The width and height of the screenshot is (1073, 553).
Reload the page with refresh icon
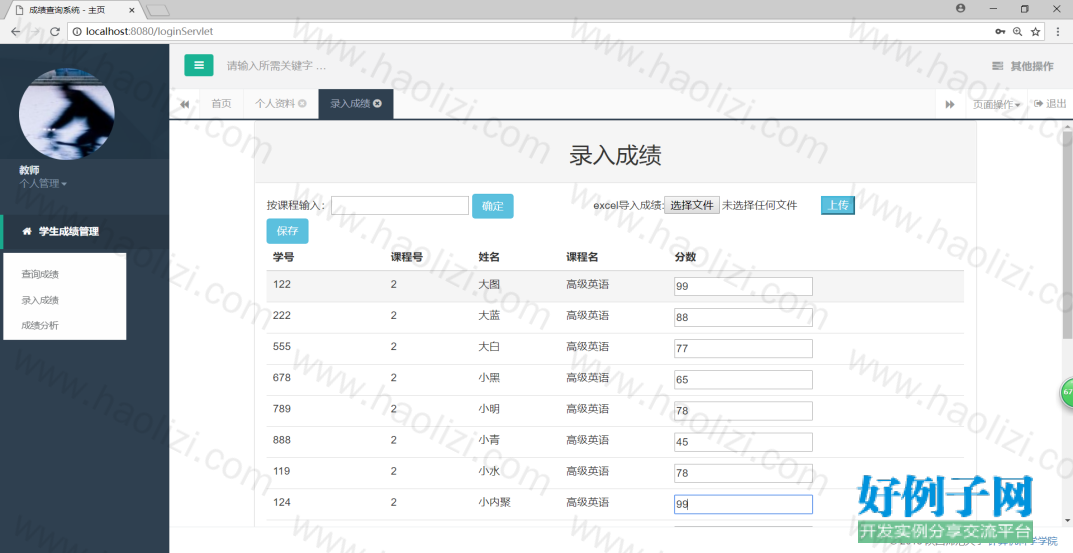point(55,31)
